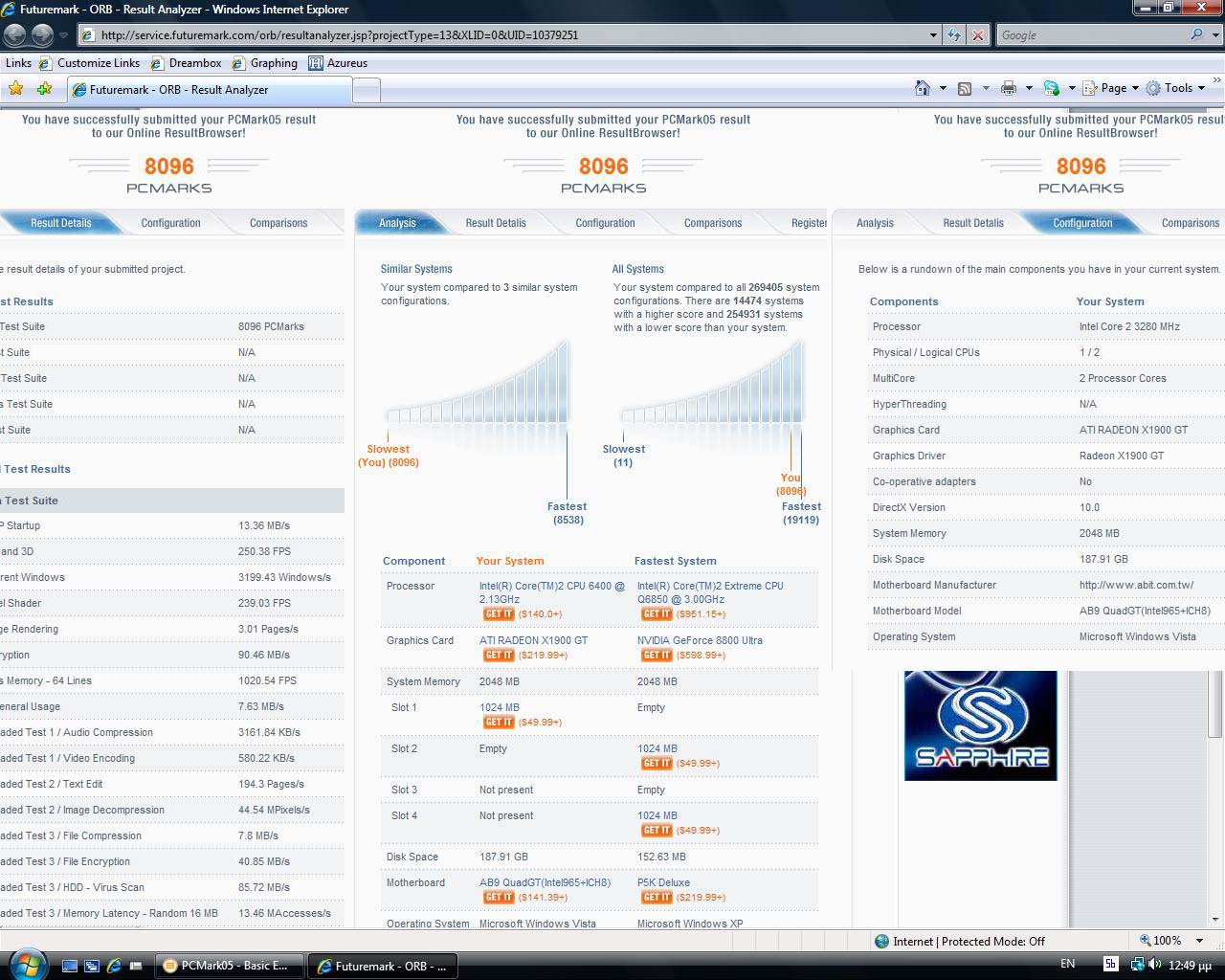Screen dimensions: 1225x980
Task: Open the search provider dropdown arrow
Action: (x=1214, y=34)
